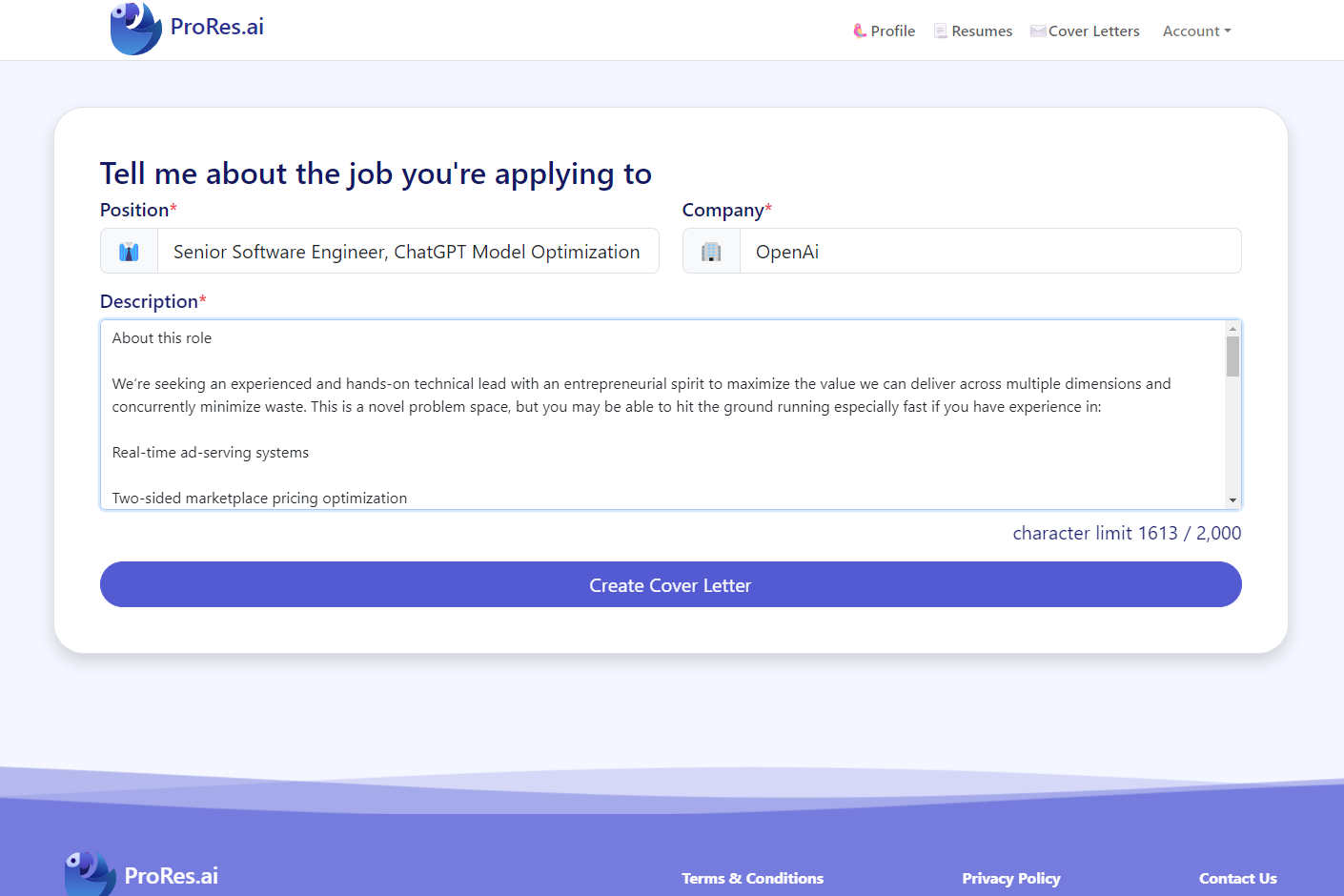1344x896 pixels.
Task: Click the Create Cover Letter button
Action: click(x=671, y=584)
